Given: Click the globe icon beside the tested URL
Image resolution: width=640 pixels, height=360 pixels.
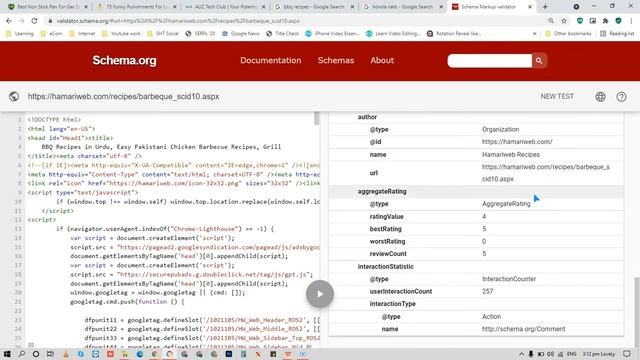Looking at the screenshot, I should (x=14, y=96).
